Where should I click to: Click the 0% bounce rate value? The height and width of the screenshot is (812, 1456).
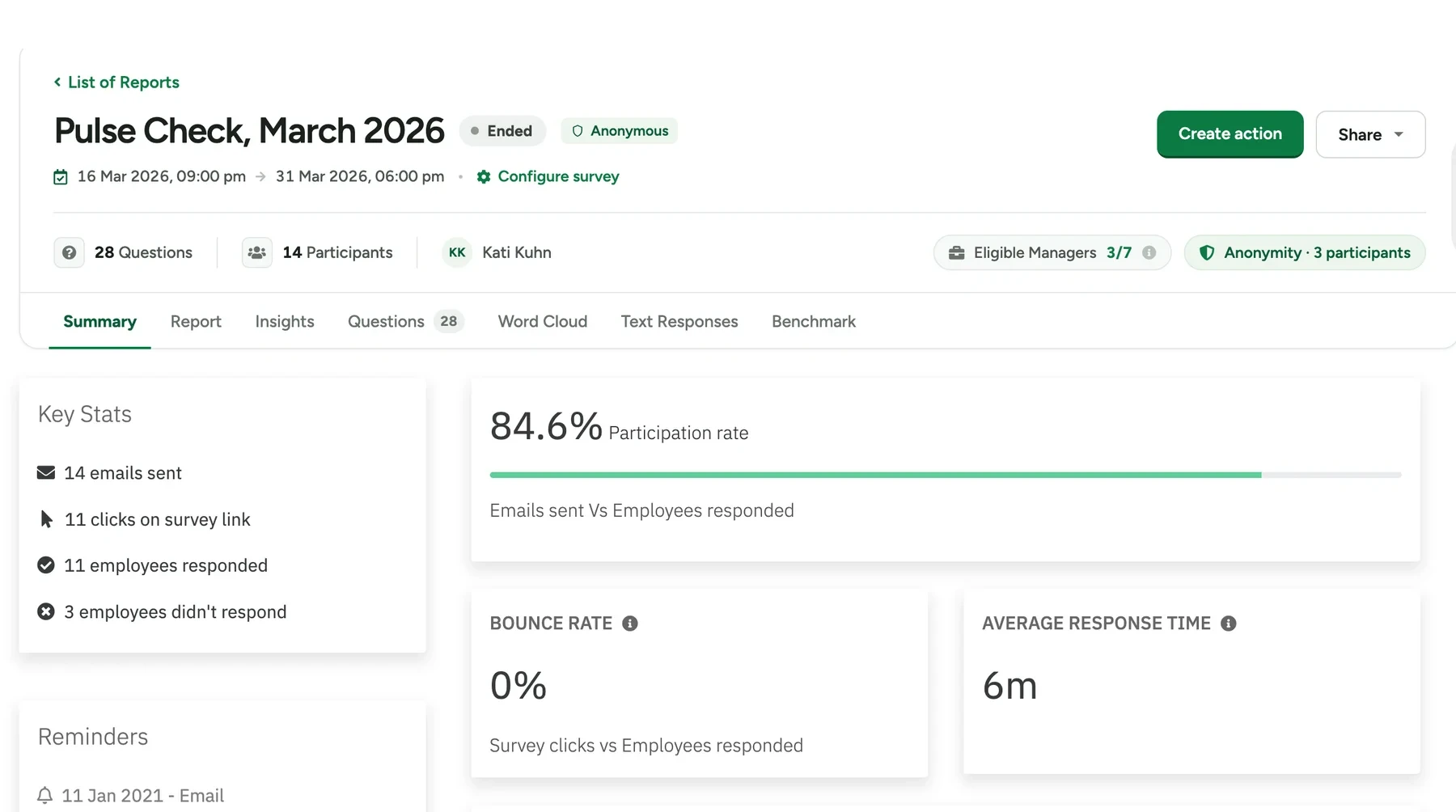518,686
